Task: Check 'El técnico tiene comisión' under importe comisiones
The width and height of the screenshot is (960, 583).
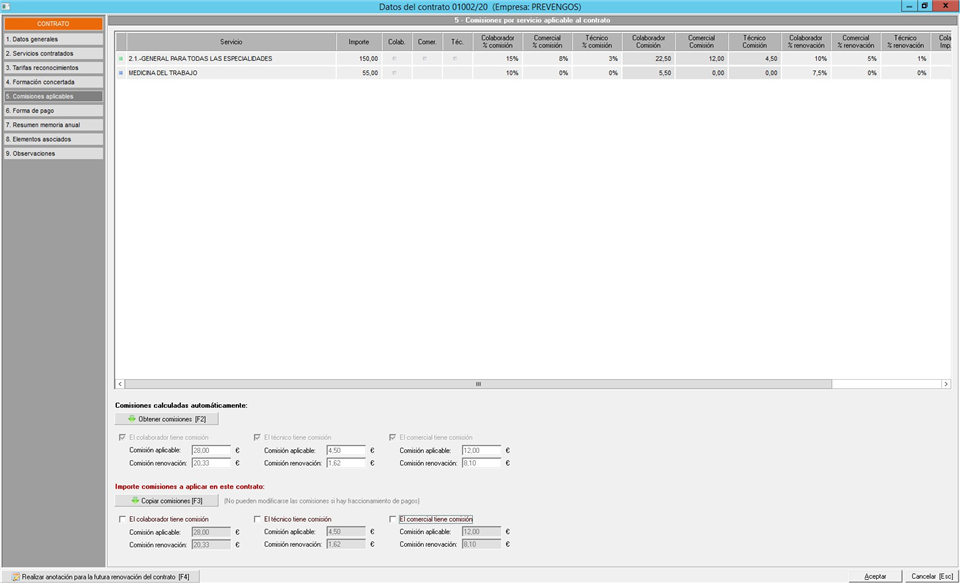Action: [257, 519]
